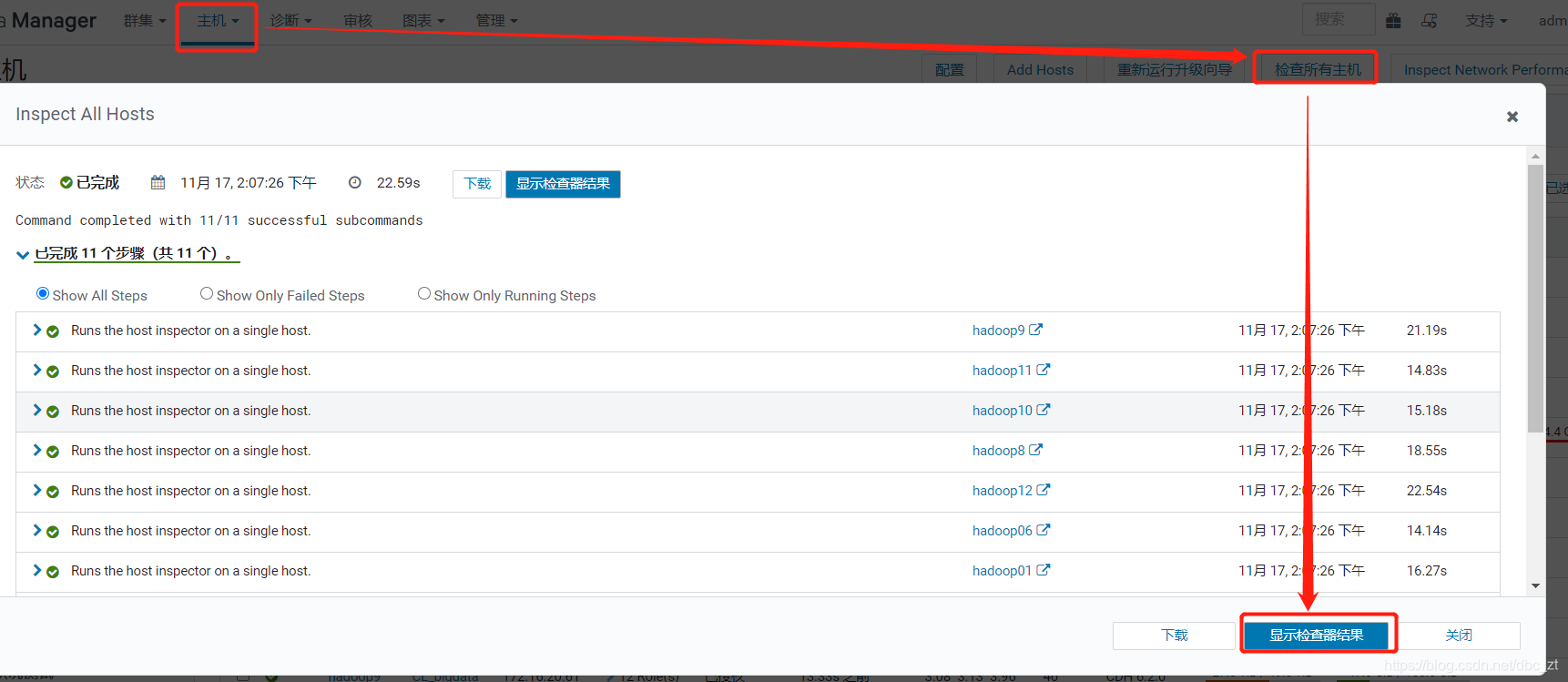1568x682 pixels.
Task: Click the 配置 button behind dialog
Action: (x=949, y=69)
